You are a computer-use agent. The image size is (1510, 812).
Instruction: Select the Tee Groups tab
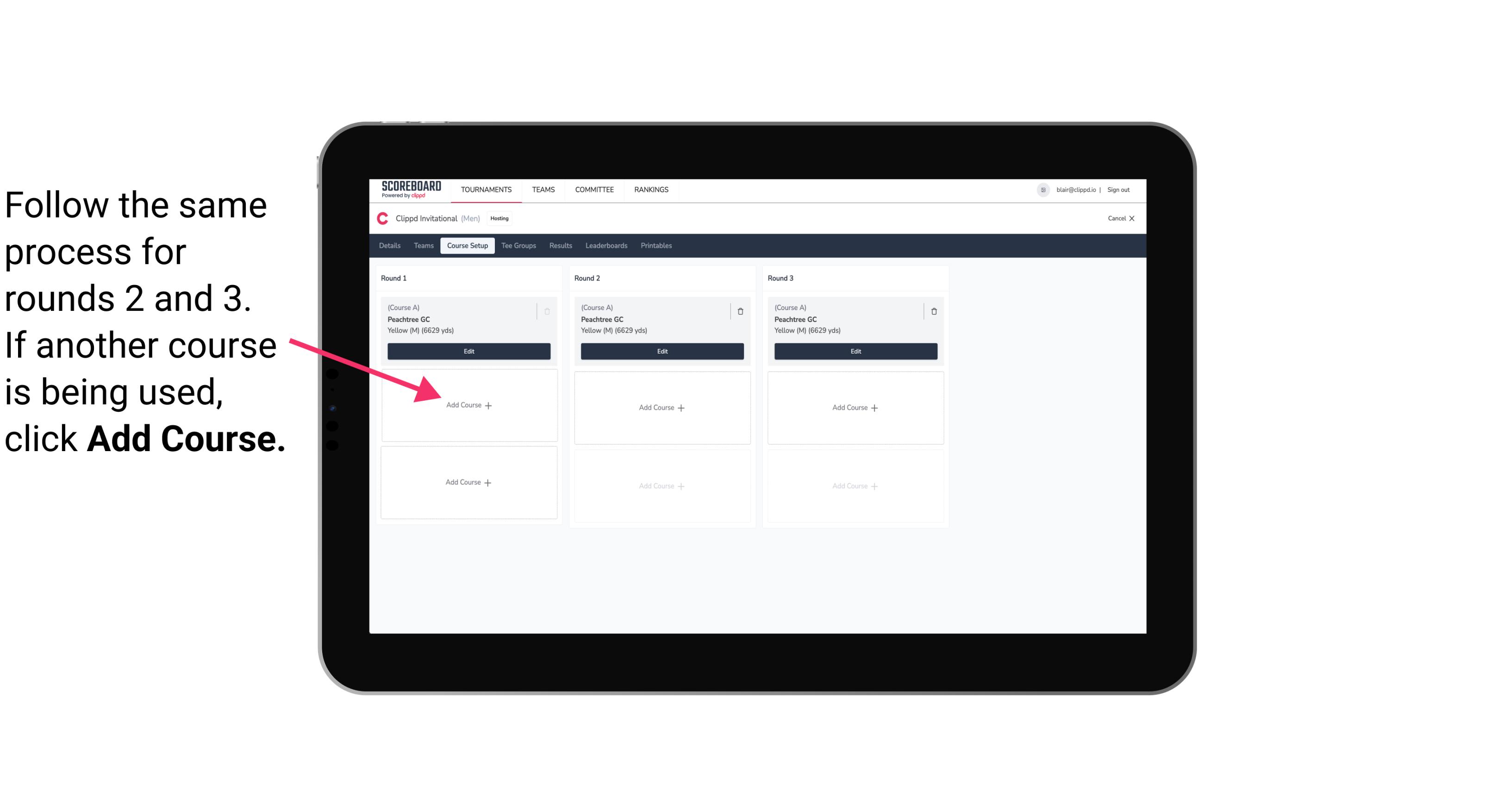[x=520, y=246]
